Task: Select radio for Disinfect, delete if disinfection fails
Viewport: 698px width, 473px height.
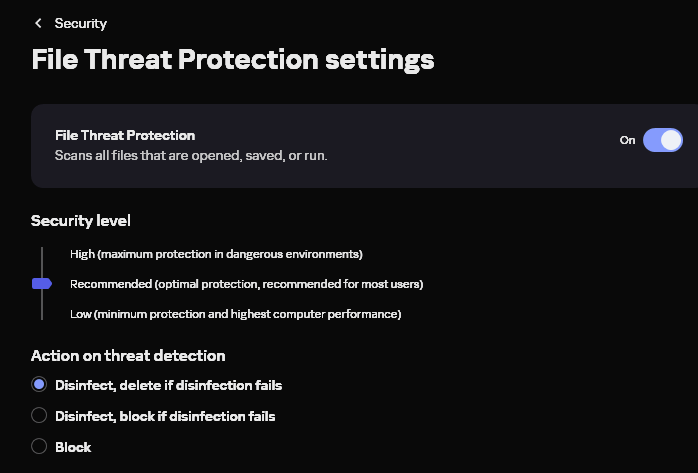Action: (39, 385)
